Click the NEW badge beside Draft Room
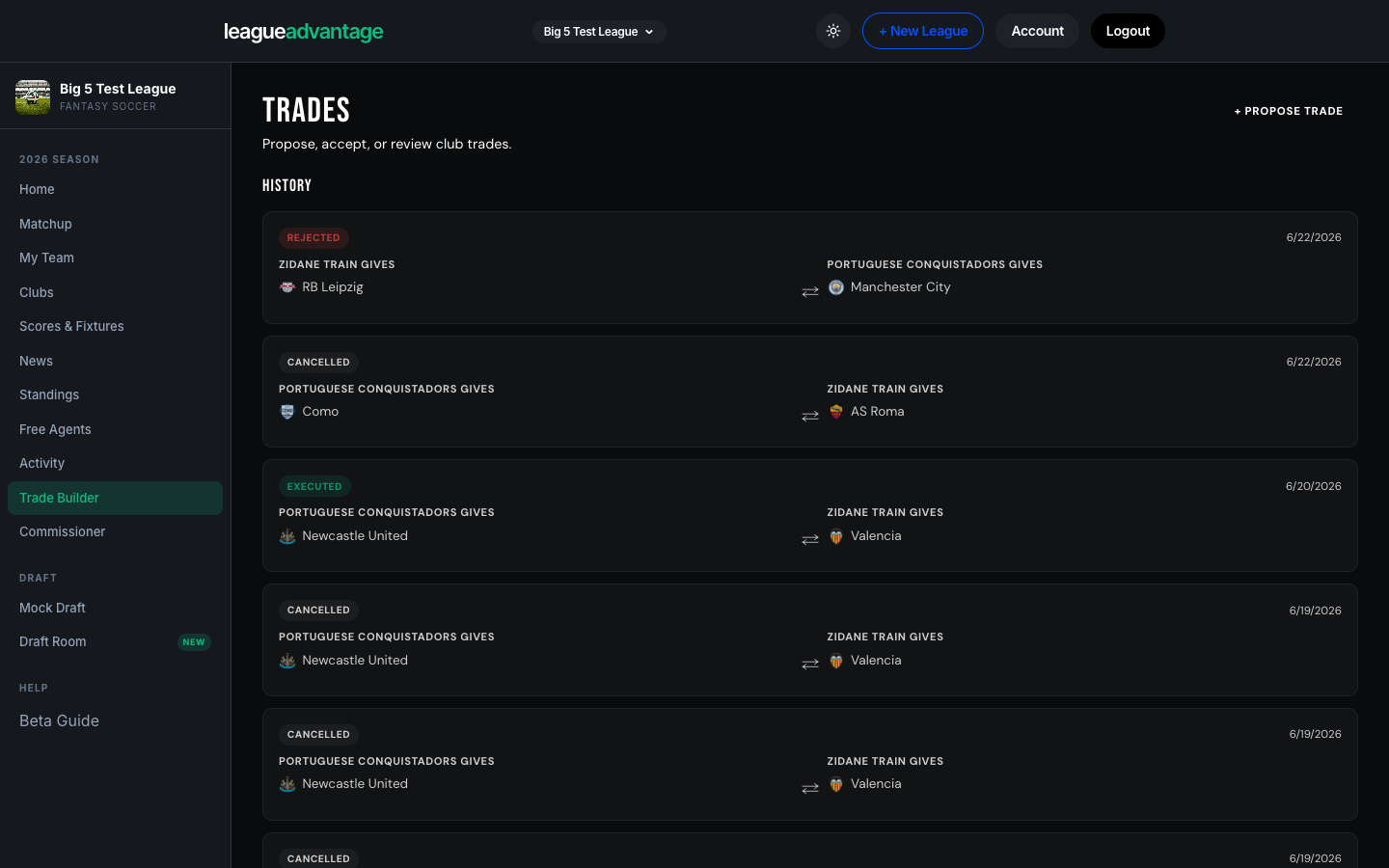This screenshot has height=868, width=1389. (x=194, y=642)
